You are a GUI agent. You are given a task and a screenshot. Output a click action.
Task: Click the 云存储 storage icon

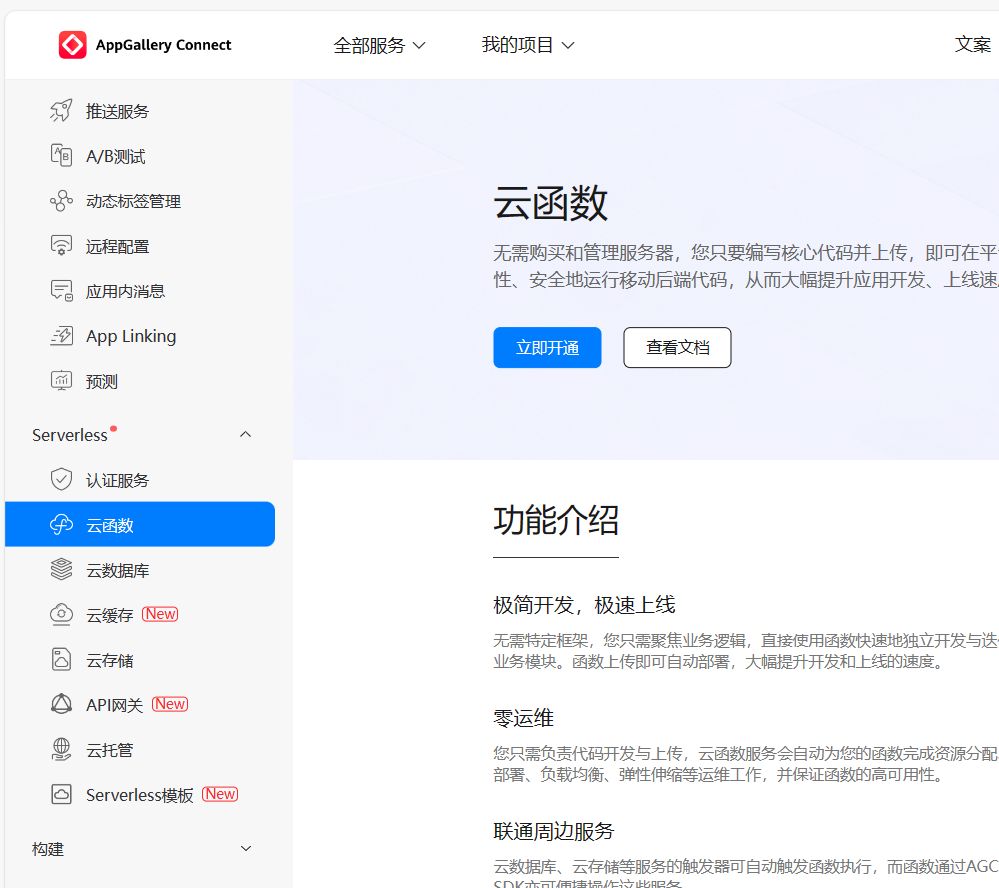[x=61, y=660]
